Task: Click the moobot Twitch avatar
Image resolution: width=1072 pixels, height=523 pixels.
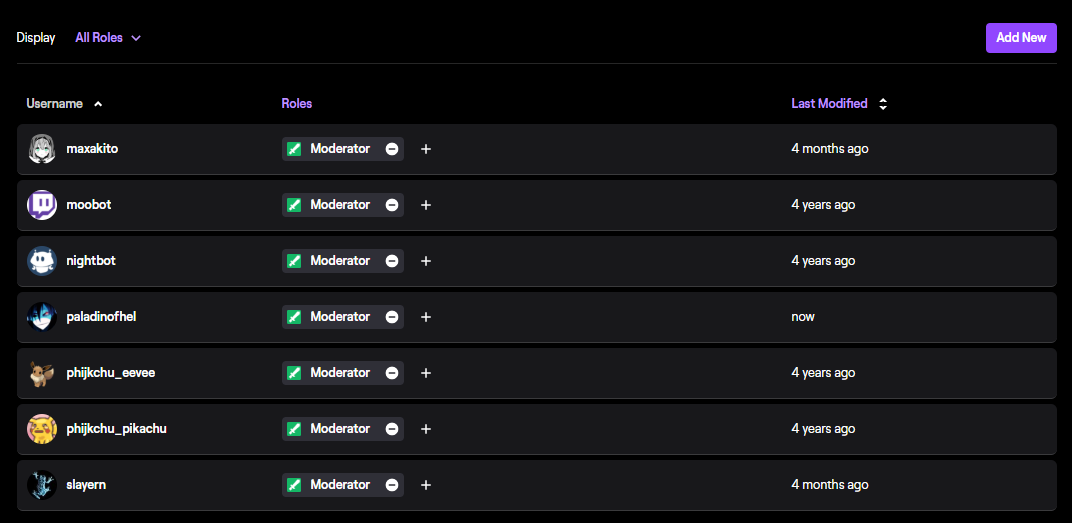Action: tap(42, 205)
